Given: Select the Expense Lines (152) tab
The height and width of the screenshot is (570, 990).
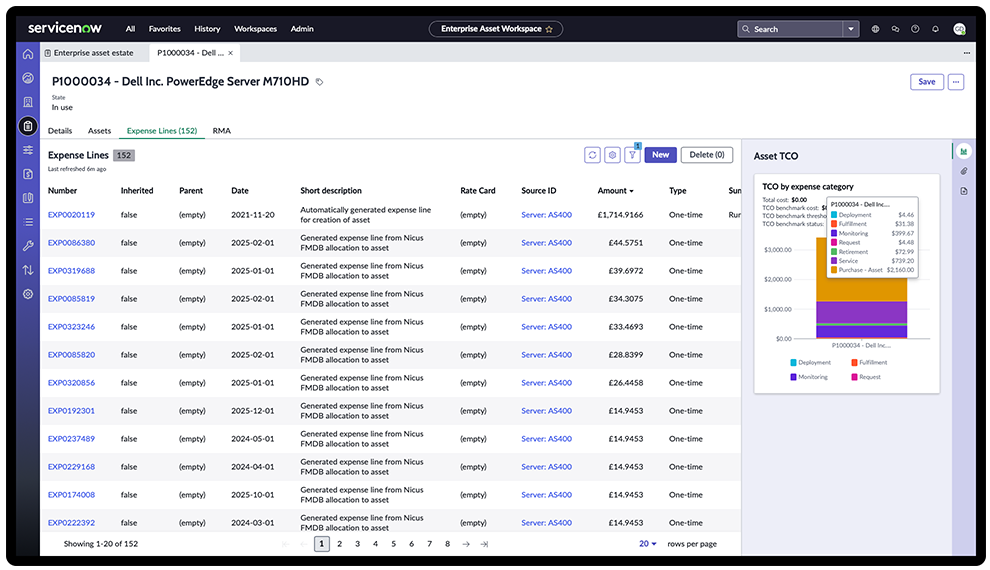Looking at the screenshot, I should (162, 131).
